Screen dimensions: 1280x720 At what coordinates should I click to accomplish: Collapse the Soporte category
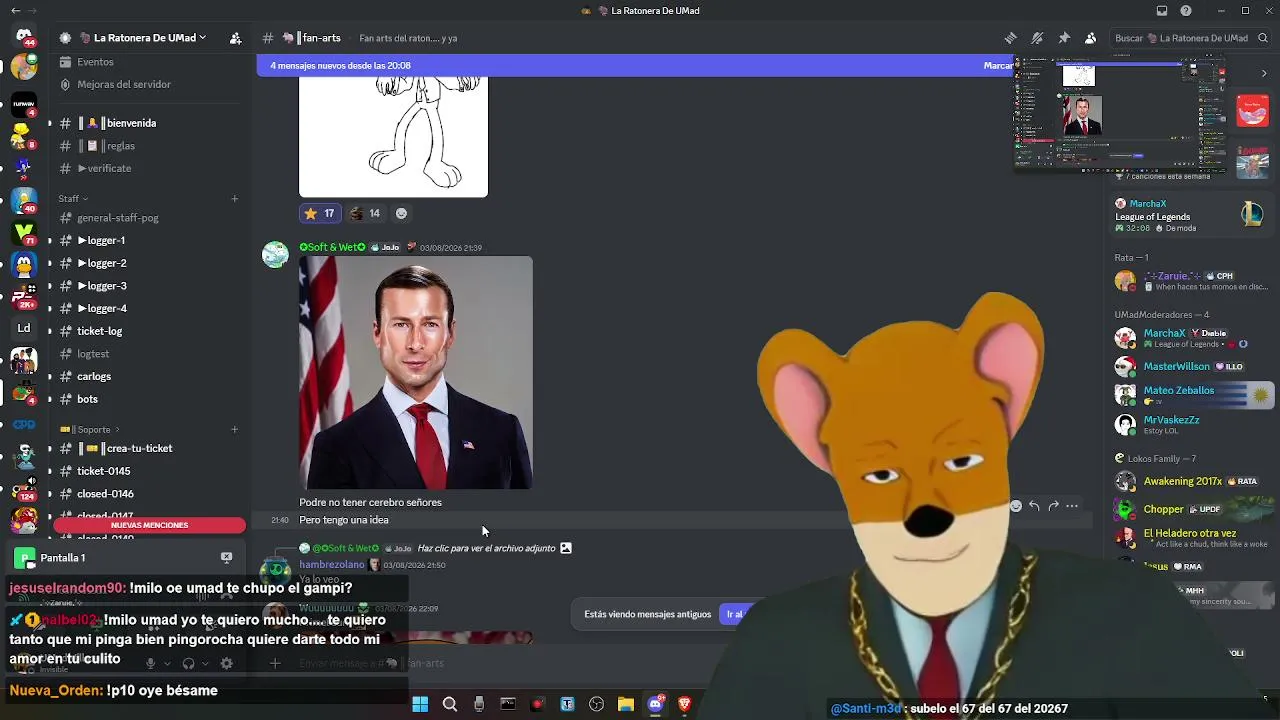(x=90, y=429)
